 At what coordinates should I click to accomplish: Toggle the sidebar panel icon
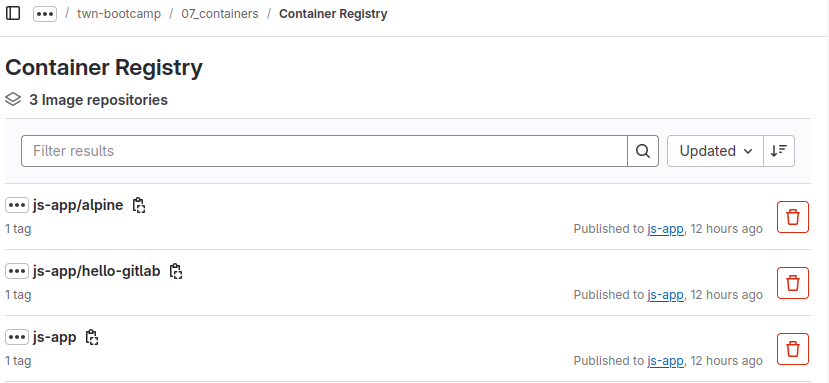tap(13, 13)
